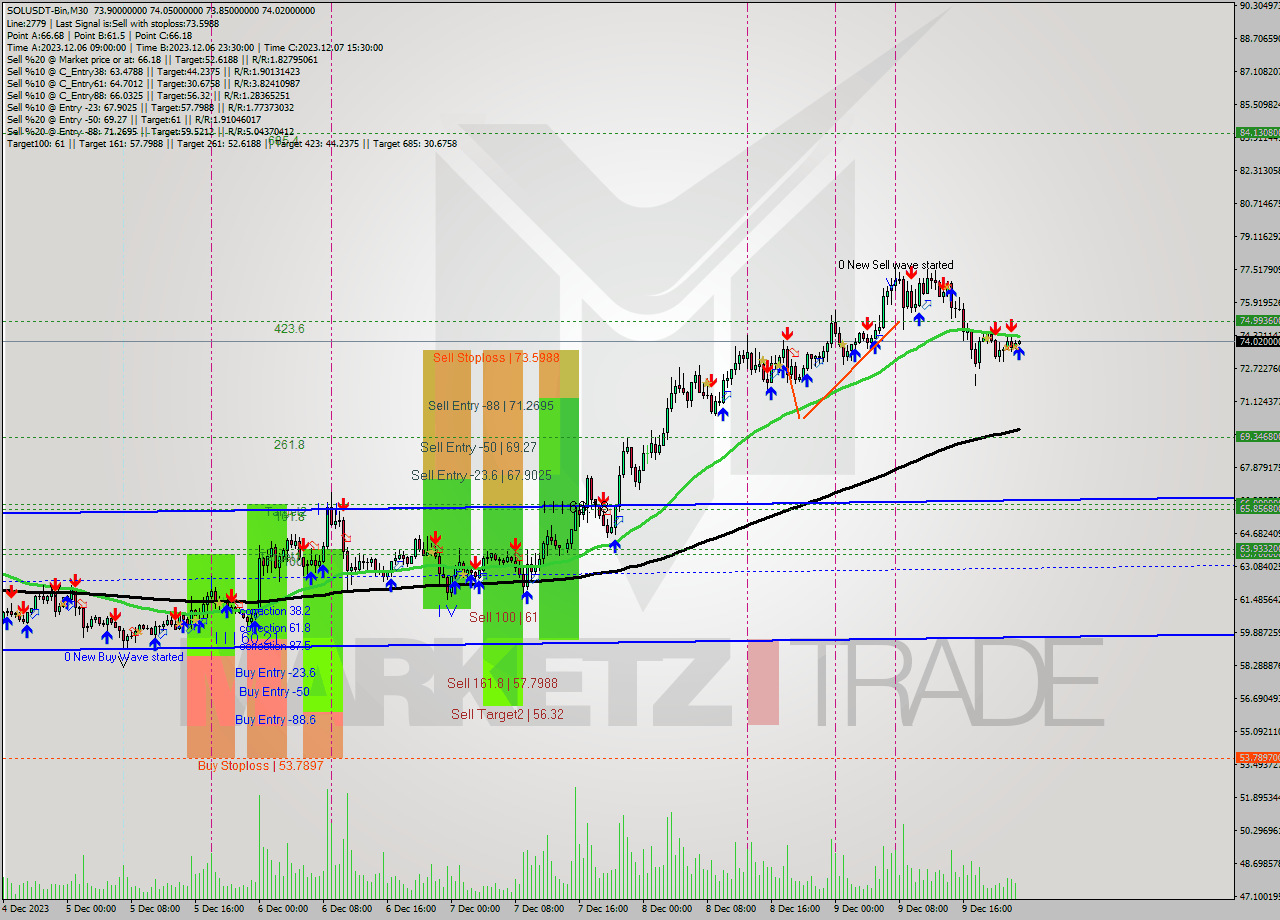The image size is (1280, 920).
Task: Click the '4 Dec 2023' time axis label
Action: tap(24, 909)
